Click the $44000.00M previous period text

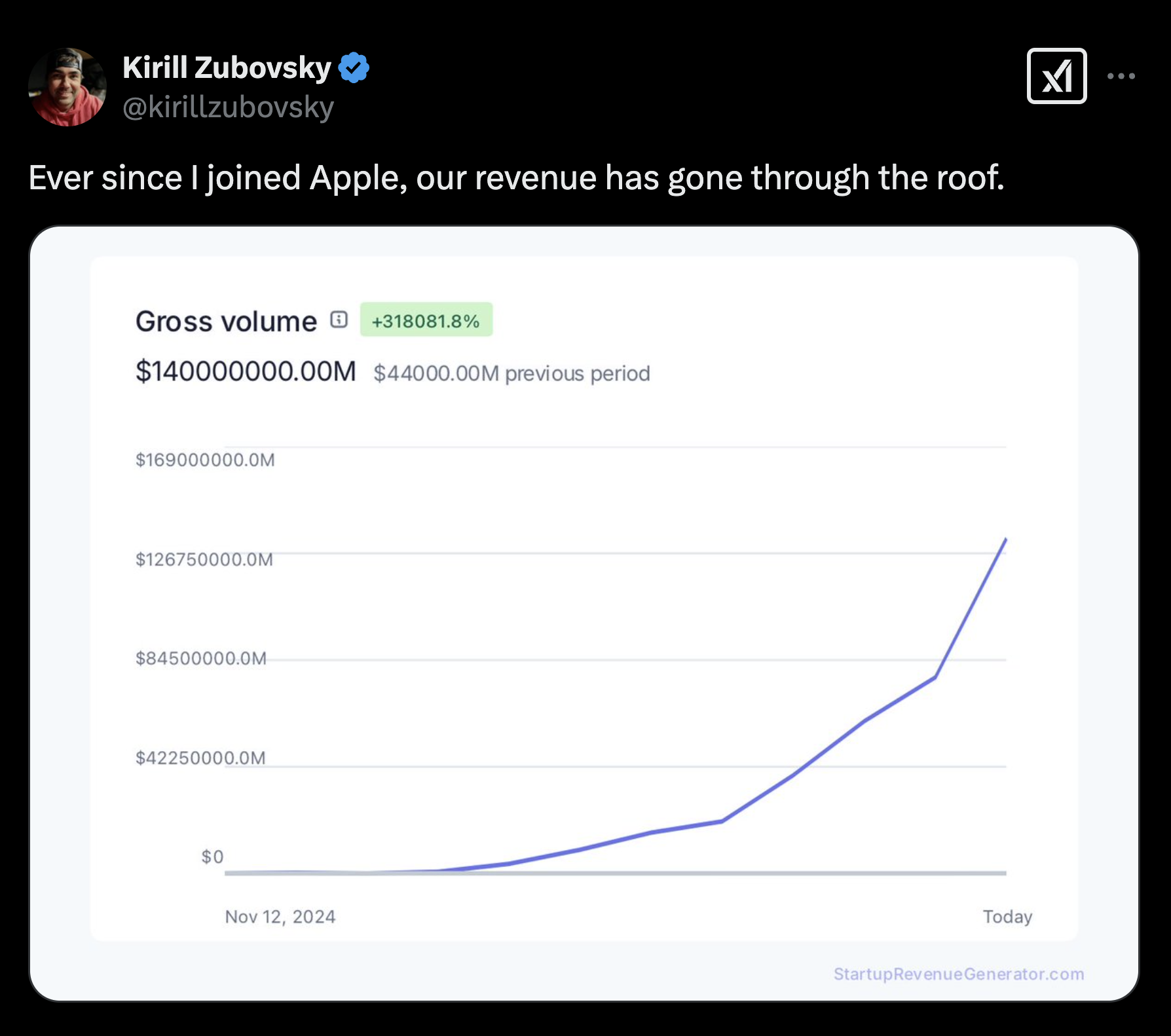point(511,373)
